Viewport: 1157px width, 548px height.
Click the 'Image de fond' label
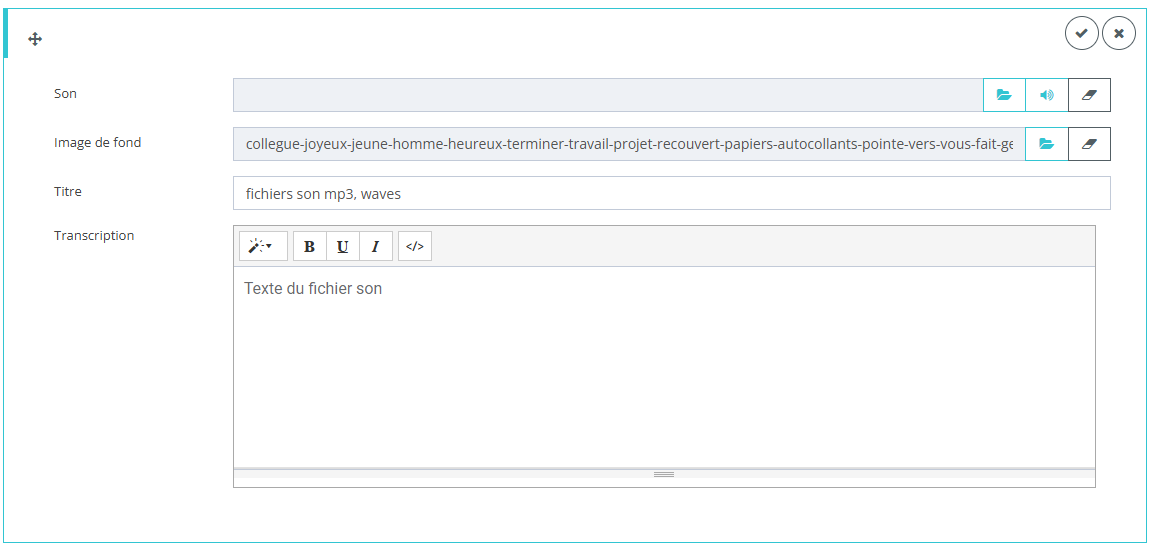97,143
